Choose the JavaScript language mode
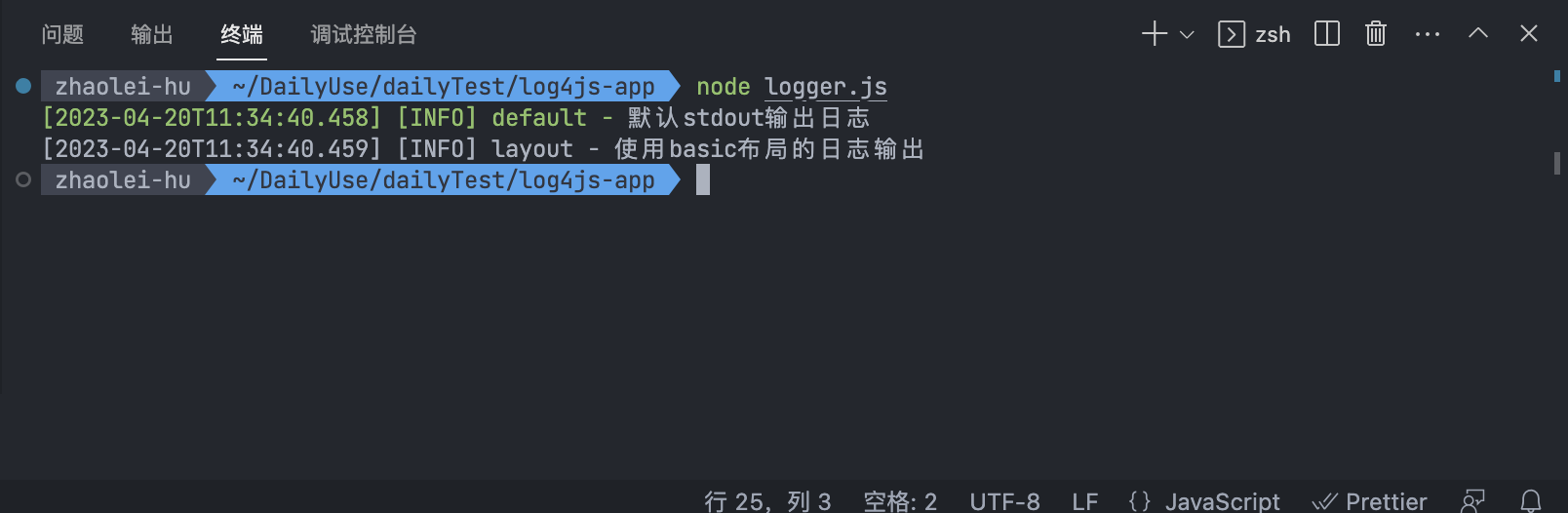The width and height of the screenshot is (1568, 513). tap(1203, 501)
